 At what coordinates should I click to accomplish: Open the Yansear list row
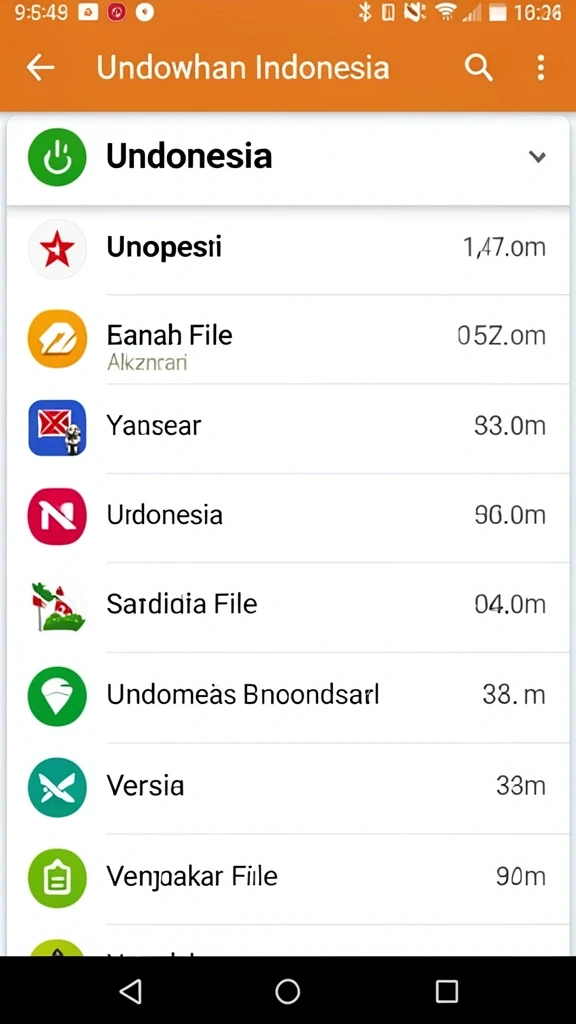coord(288,428)
